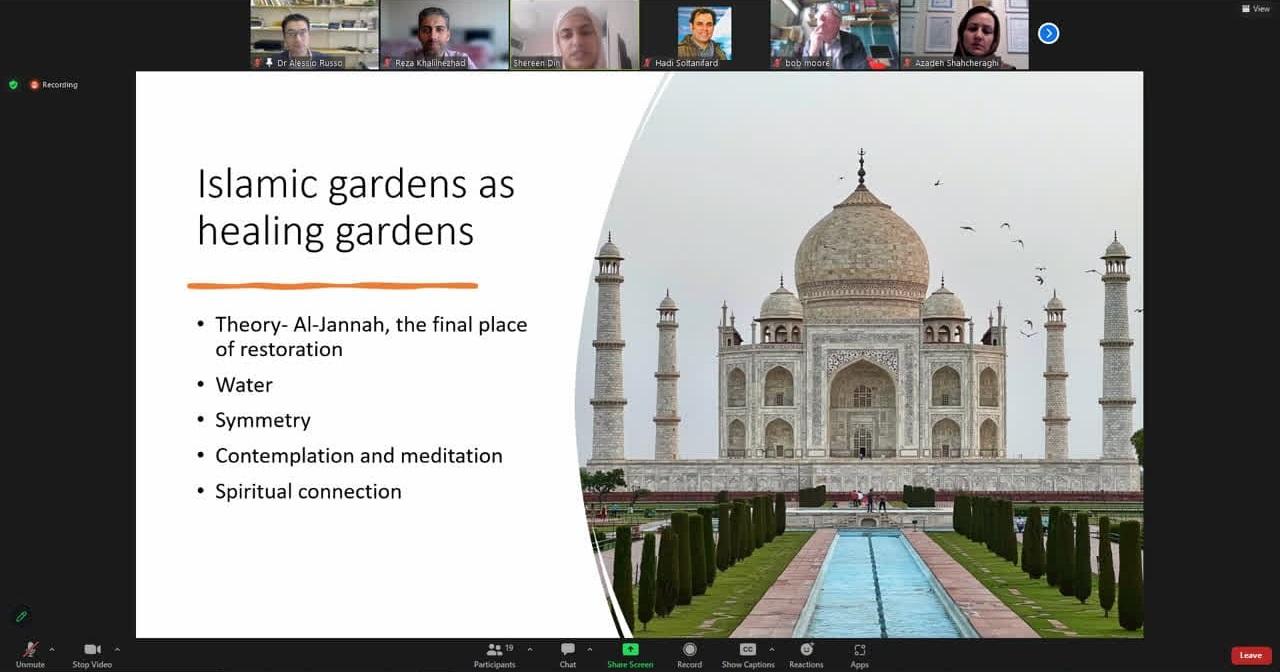
Task: Expand audio options arrow beside Unmute
Action: coord(52,649)
